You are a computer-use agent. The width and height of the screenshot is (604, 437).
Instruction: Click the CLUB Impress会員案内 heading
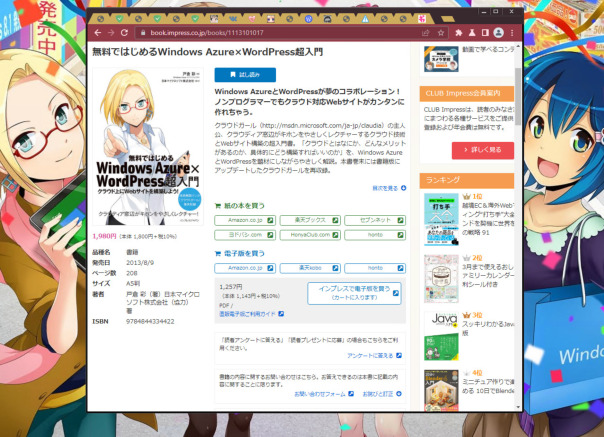(463, 93)
